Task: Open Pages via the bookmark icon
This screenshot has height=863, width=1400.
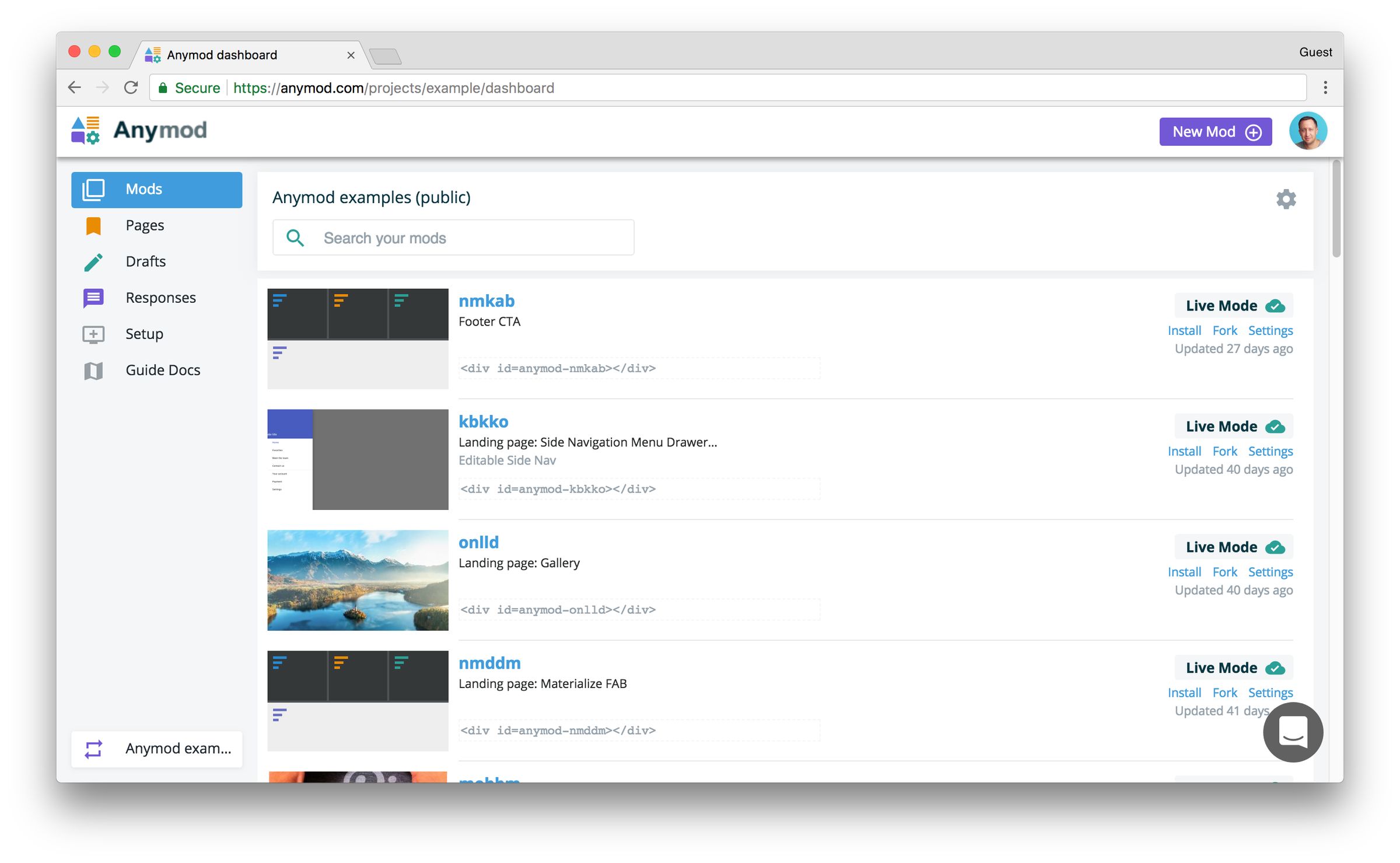Action: 93,225
